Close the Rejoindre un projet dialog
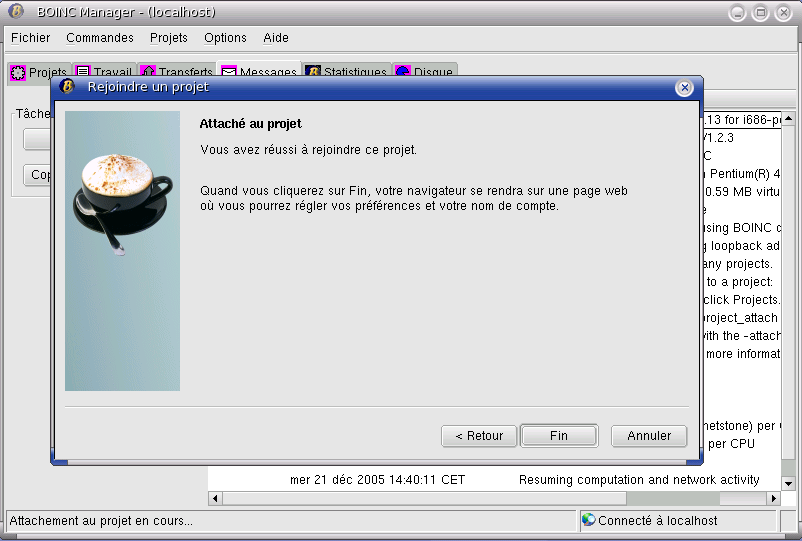 [x=685, y=88]
